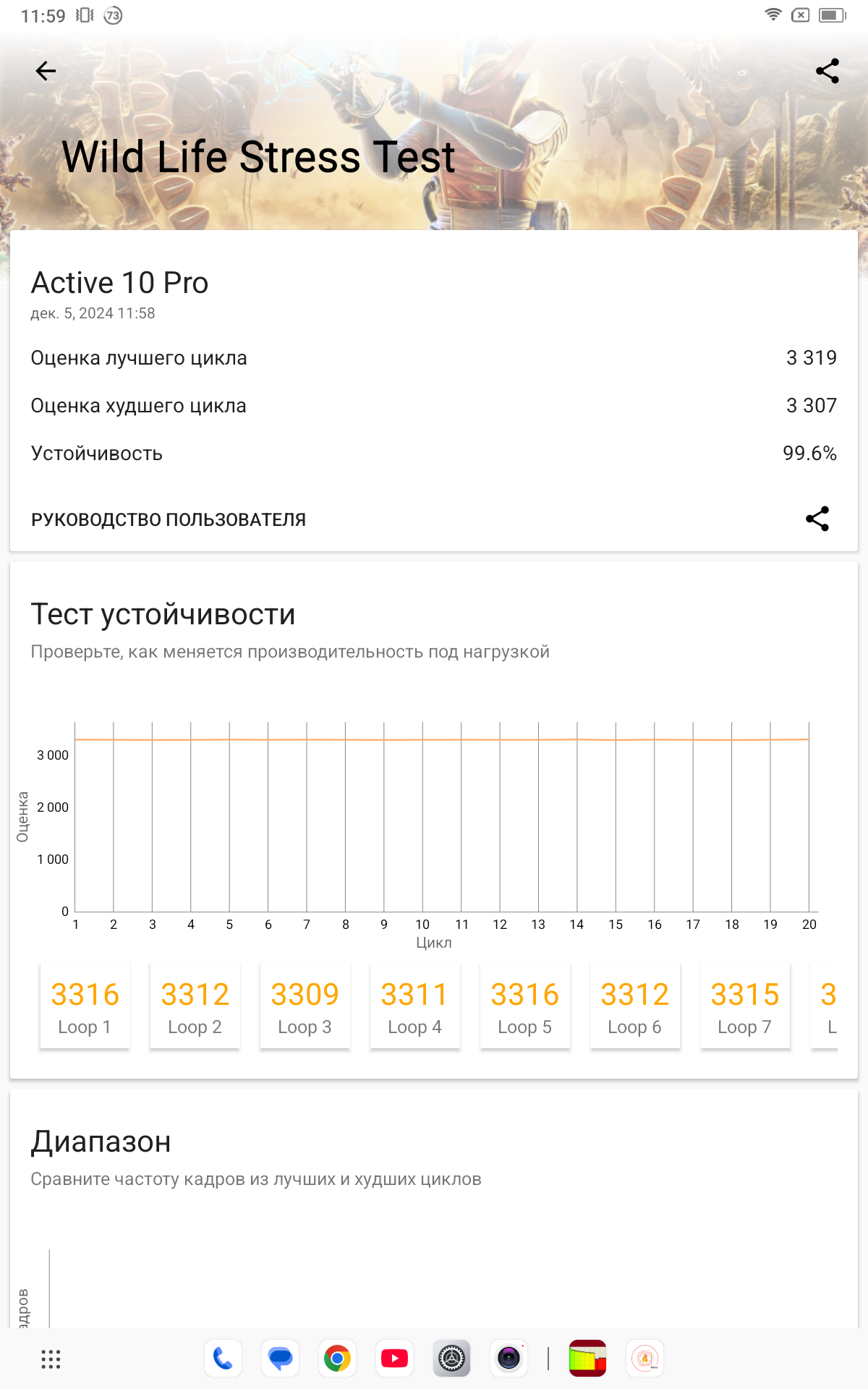Tap the Loop 7 score card
Screen dimensions: 868x1389
(744, 1006)
